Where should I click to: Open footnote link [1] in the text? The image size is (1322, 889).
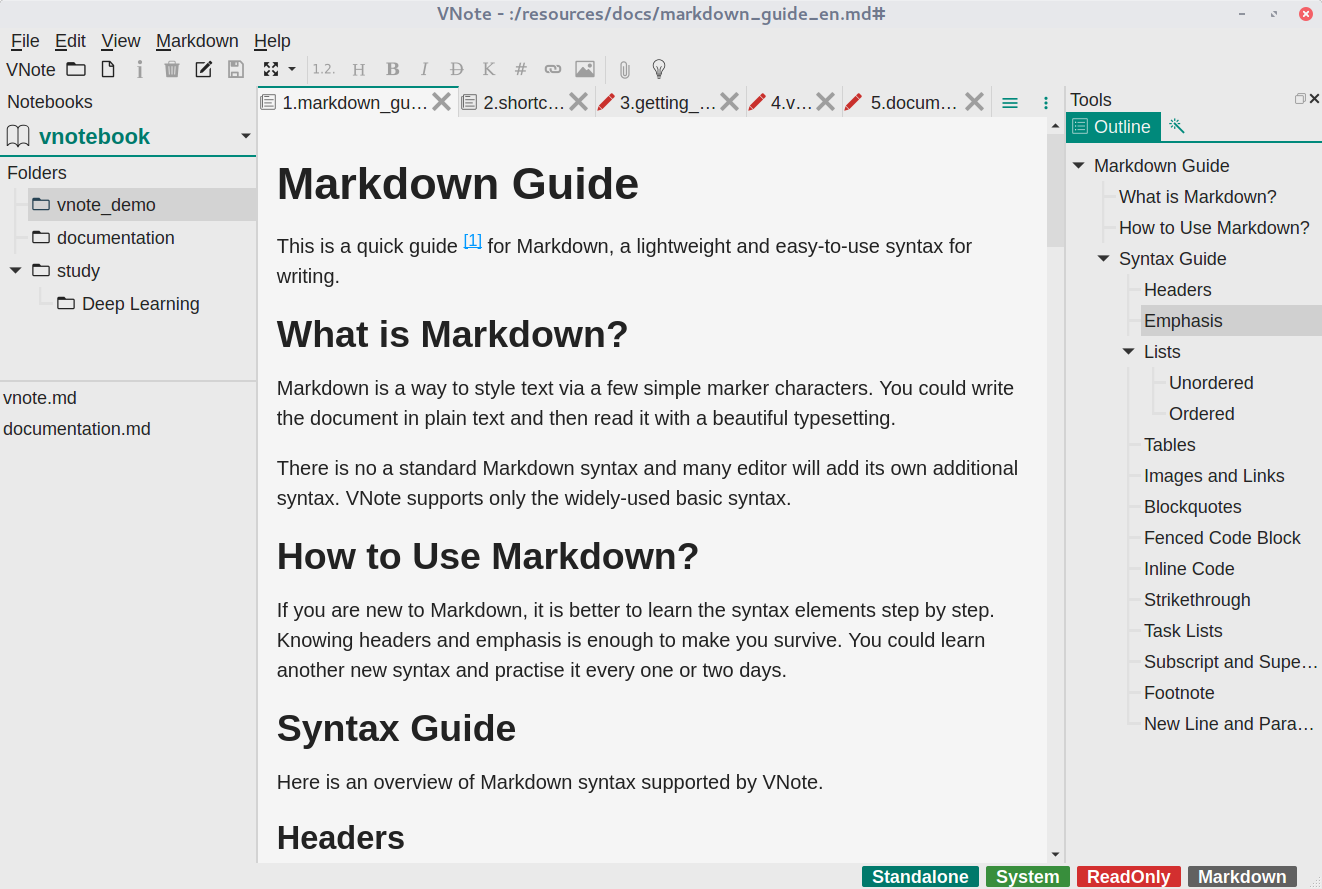tap(472, 241)
